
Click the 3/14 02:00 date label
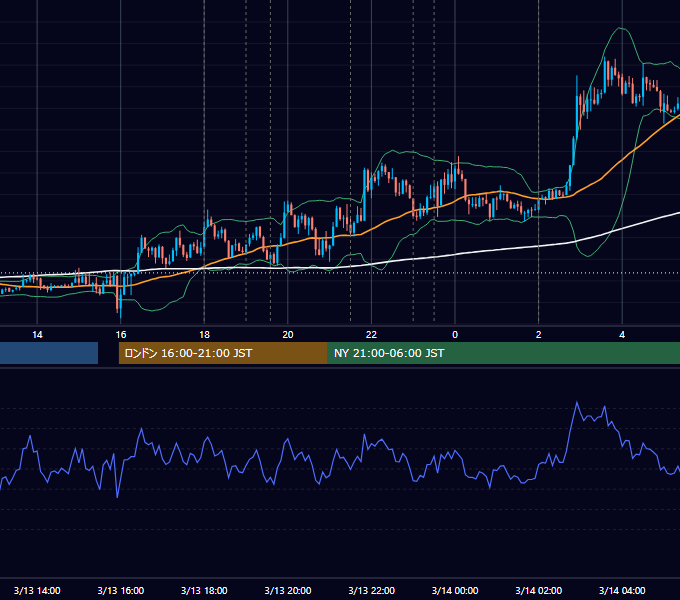[x=539, y=590]
